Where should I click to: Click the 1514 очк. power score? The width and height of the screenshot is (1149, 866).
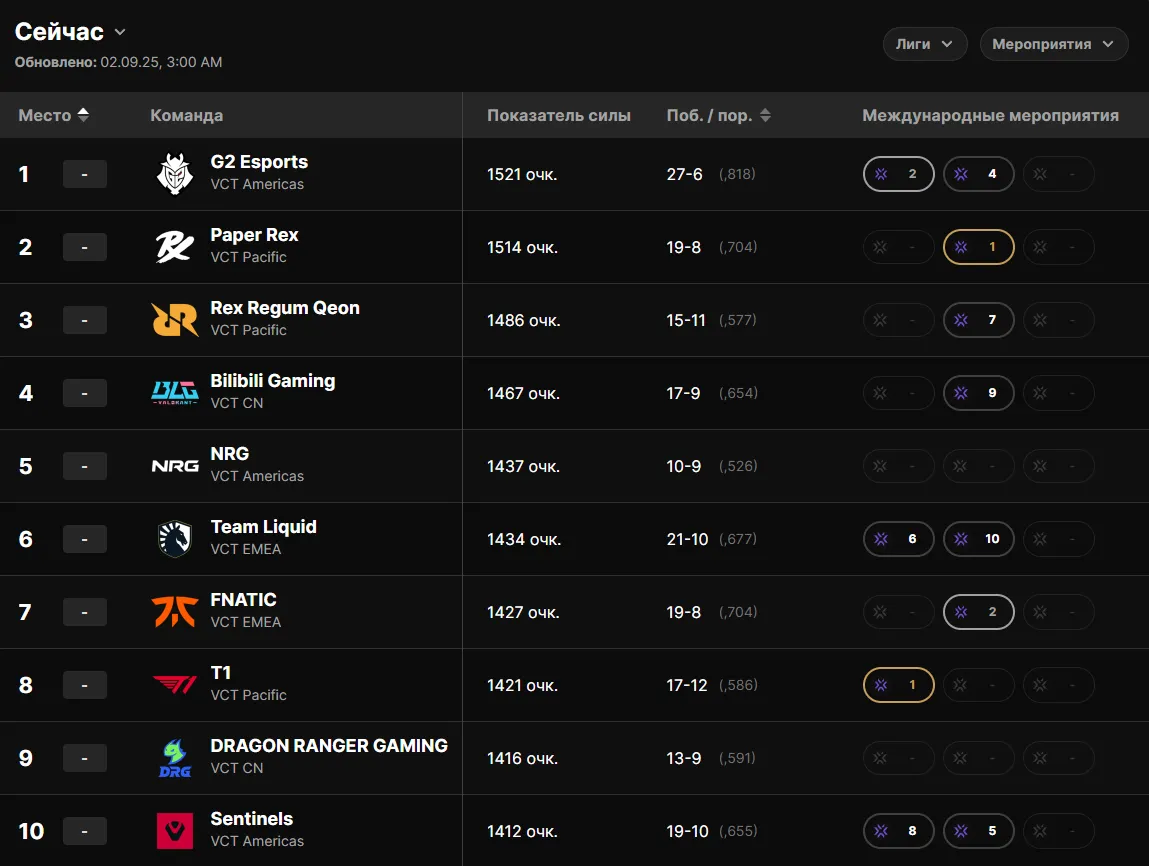coord(522,248)
